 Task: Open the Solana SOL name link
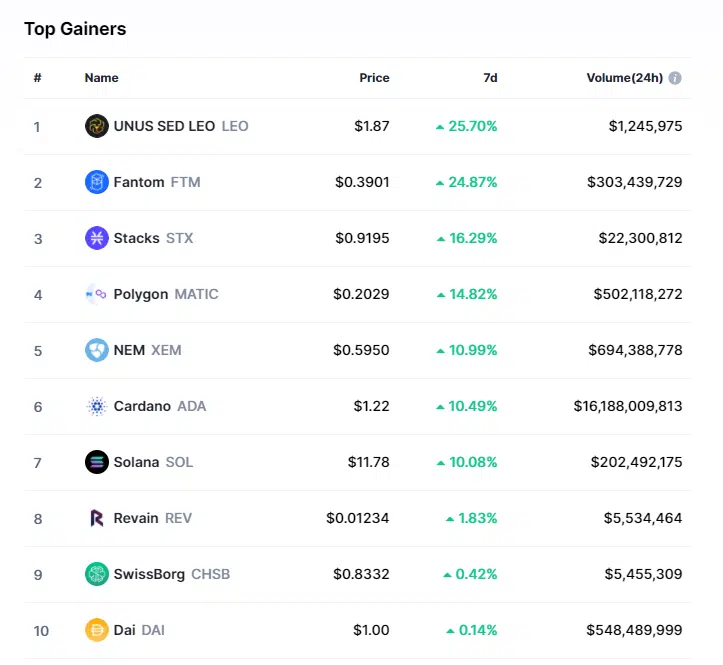[153, 462]
